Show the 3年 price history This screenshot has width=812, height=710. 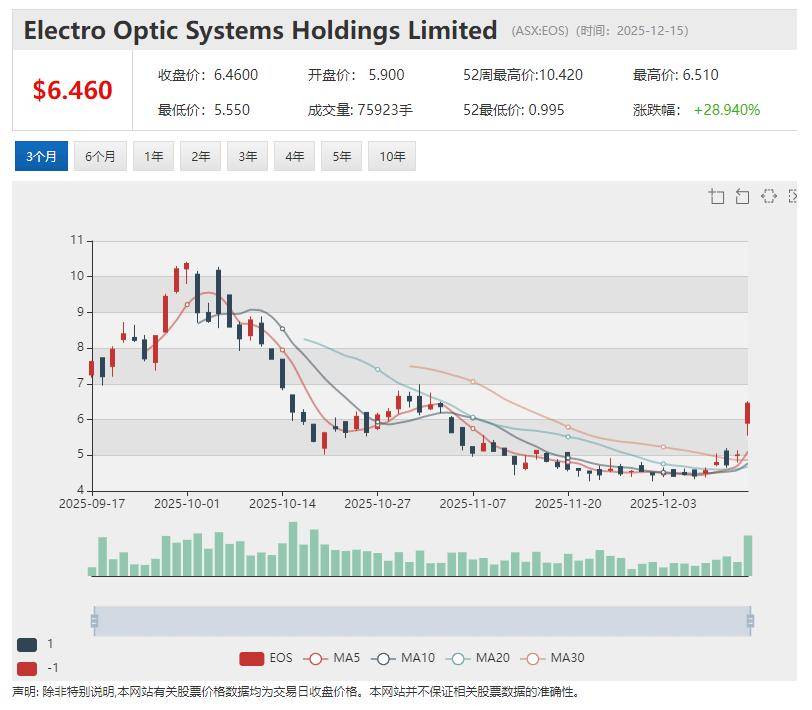[x=248, y=156]
